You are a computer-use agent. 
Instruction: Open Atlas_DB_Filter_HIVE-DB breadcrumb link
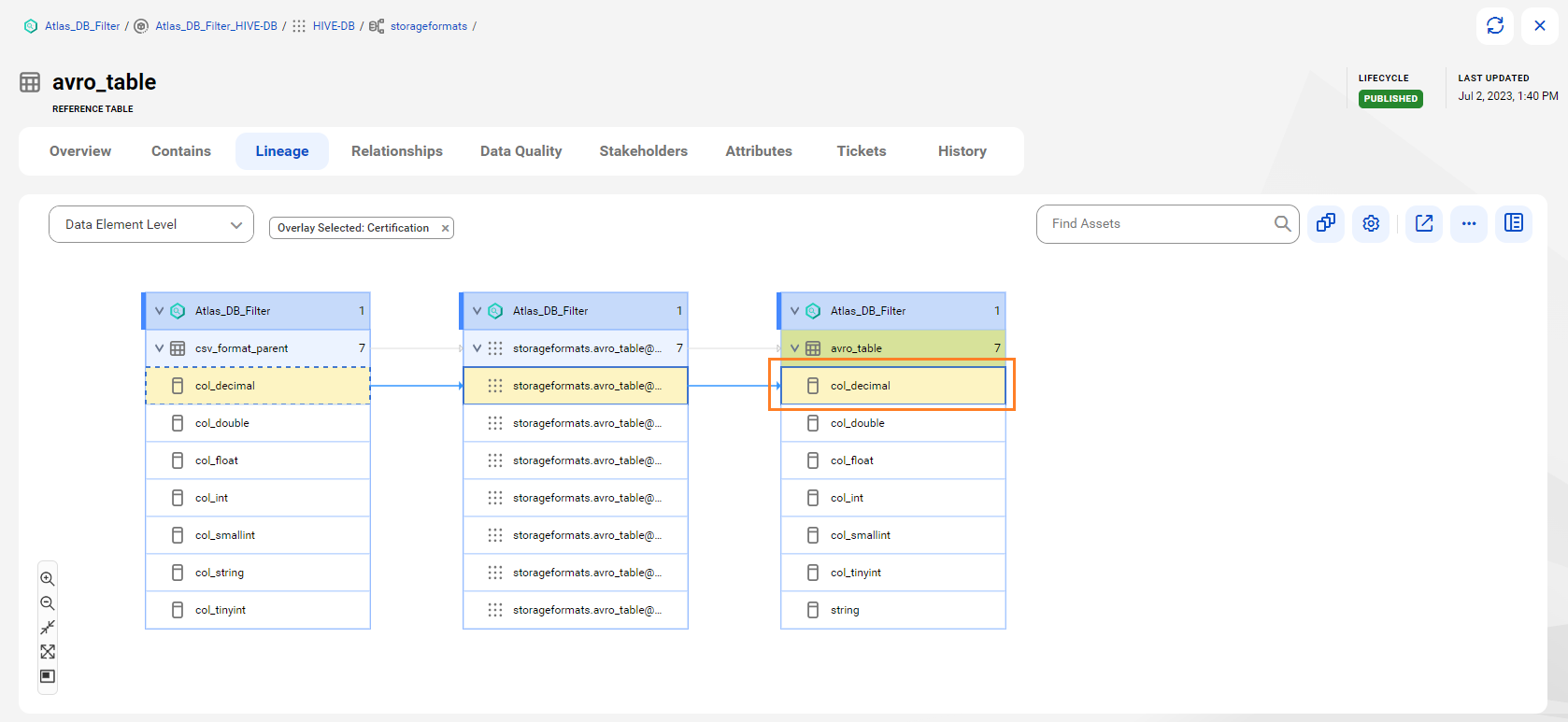pos(216,26)
